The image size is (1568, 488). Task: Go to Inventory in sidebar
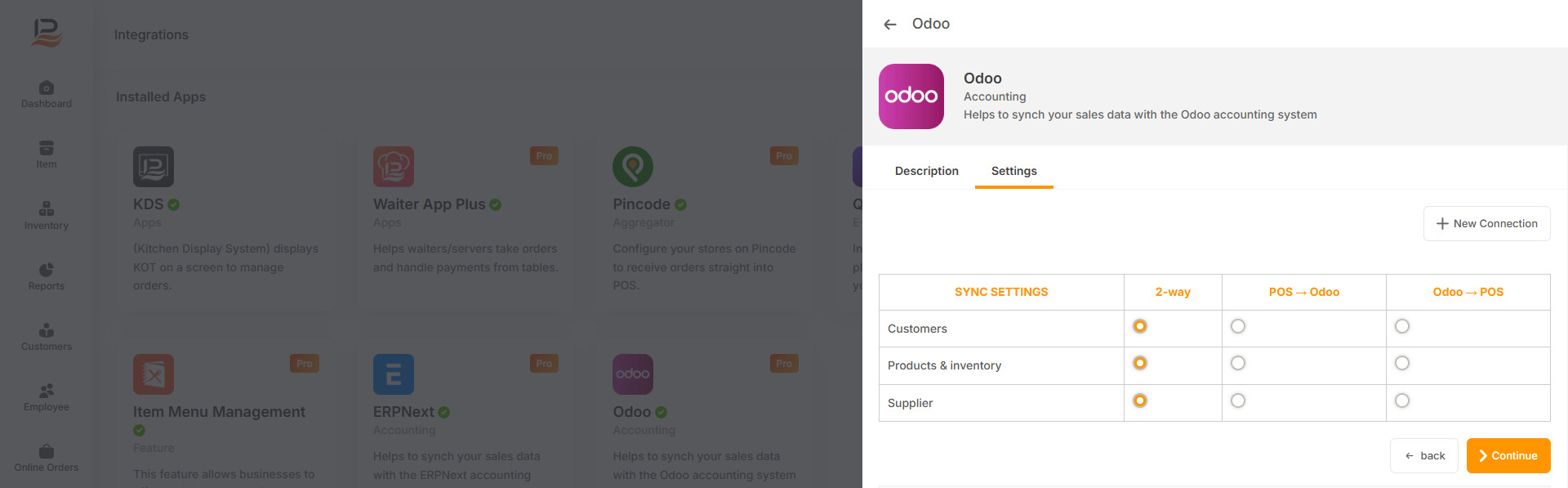pos(47,215)
